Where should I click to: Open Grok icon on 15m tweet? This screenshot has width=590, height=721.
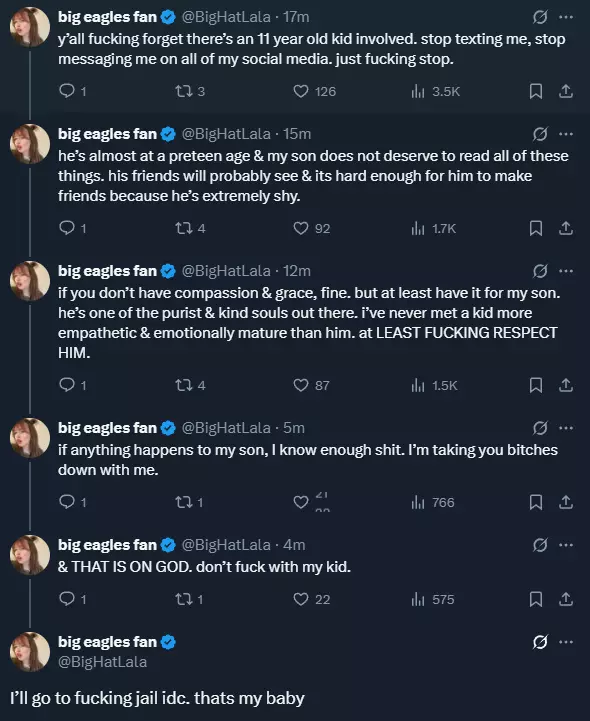tap(540, 134)
